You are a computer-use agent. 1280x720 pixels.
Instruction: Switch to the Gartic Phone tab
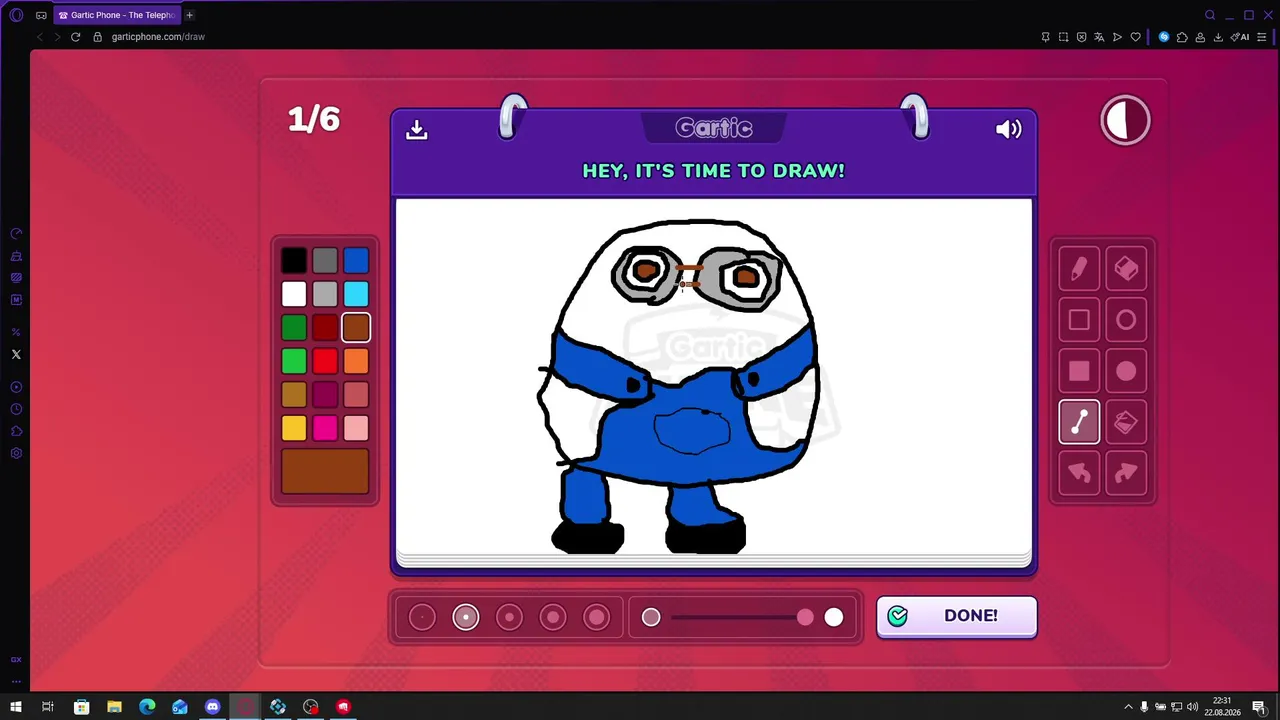pyautogui.click(x=117, y=15)
